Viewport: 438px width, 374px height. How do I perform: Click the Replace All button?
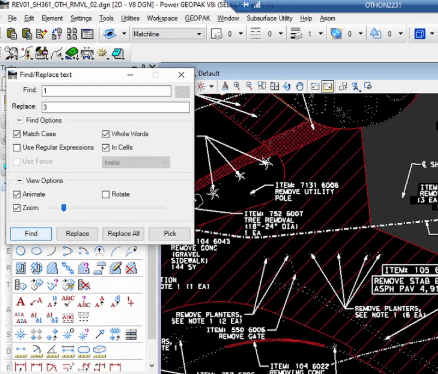click(123, 234)
